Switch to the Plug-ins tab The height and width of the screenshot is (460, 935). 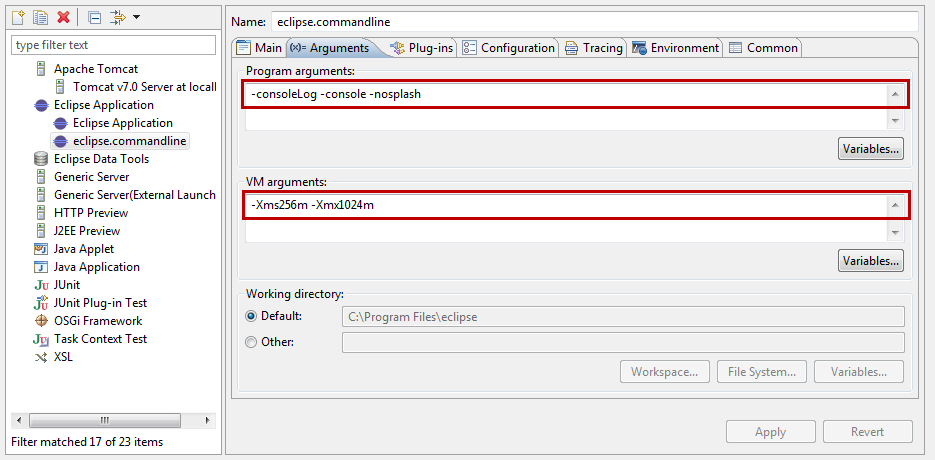422,48
